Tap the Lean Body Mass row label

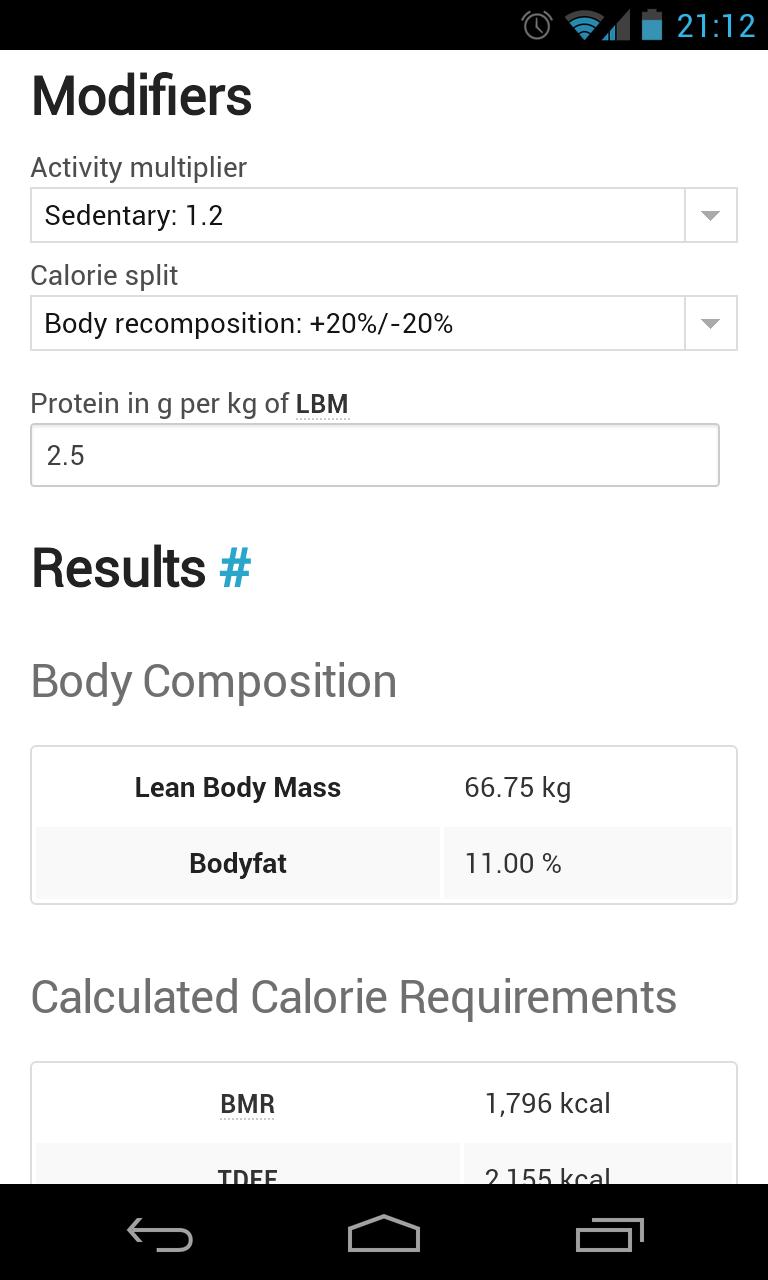coord(238,788)
